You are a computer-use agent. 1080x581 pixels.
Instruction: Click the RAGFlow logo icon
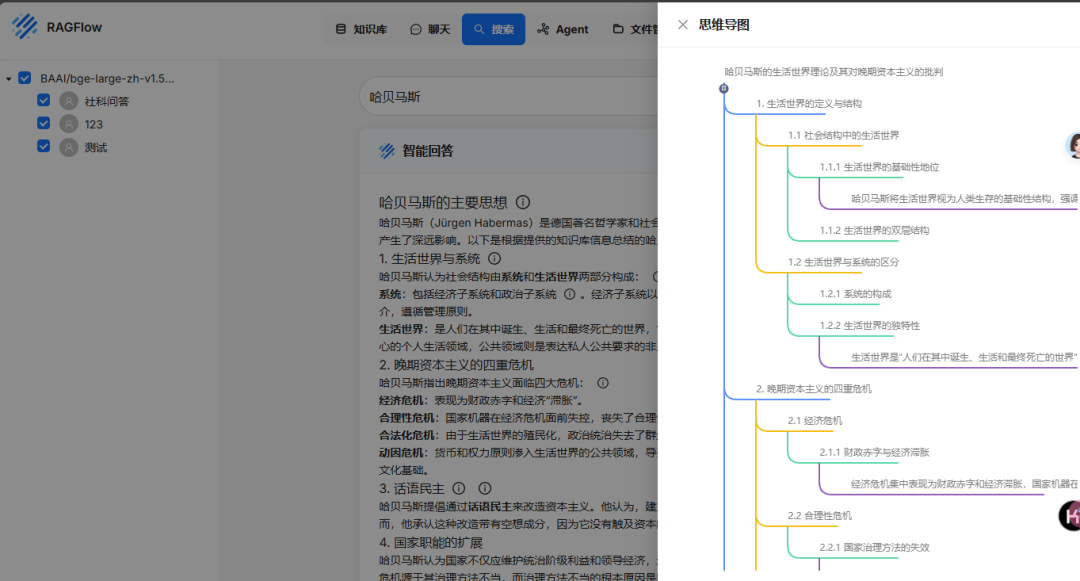(x=24, y=27)
